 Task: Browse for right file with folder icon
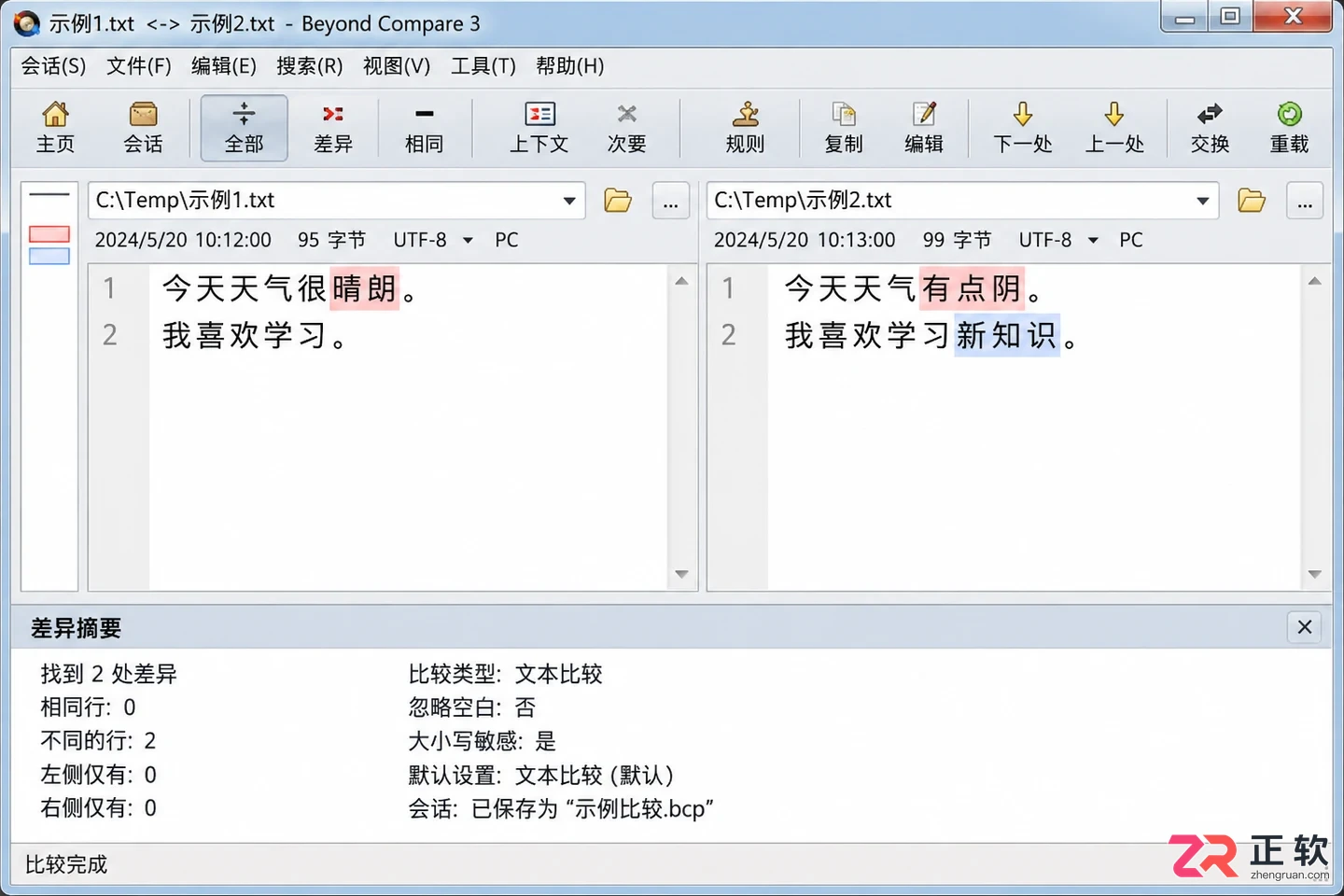(x=1252, y=201)
